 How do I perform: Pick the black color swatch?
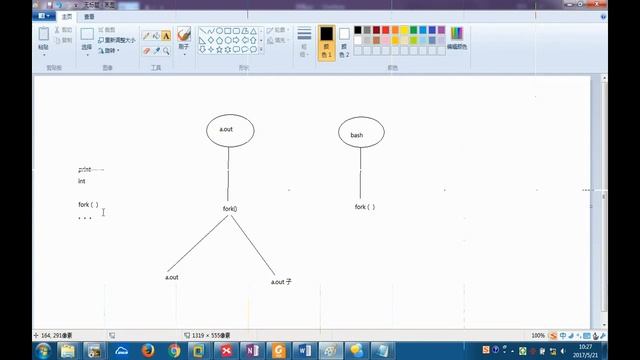(x=358, y=30)
